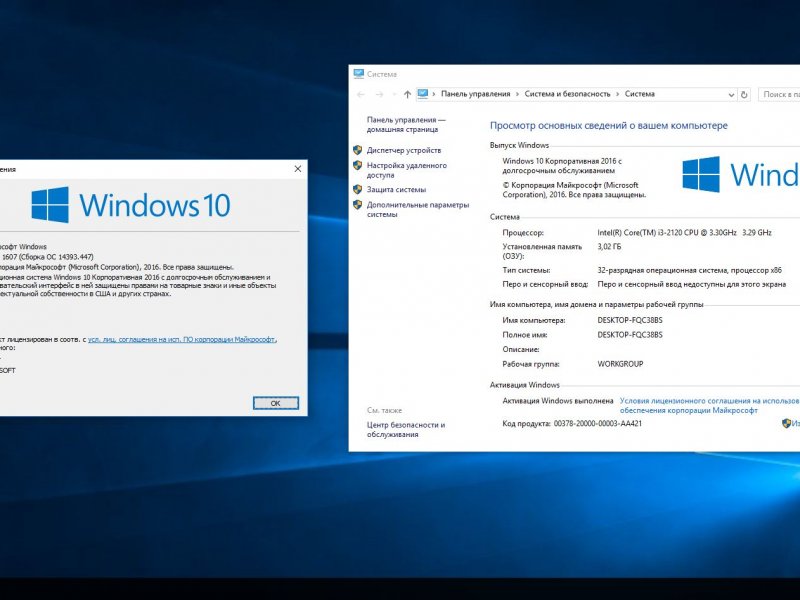
Task: Click the search field in the System window
Action: click(x=779, y=94)
